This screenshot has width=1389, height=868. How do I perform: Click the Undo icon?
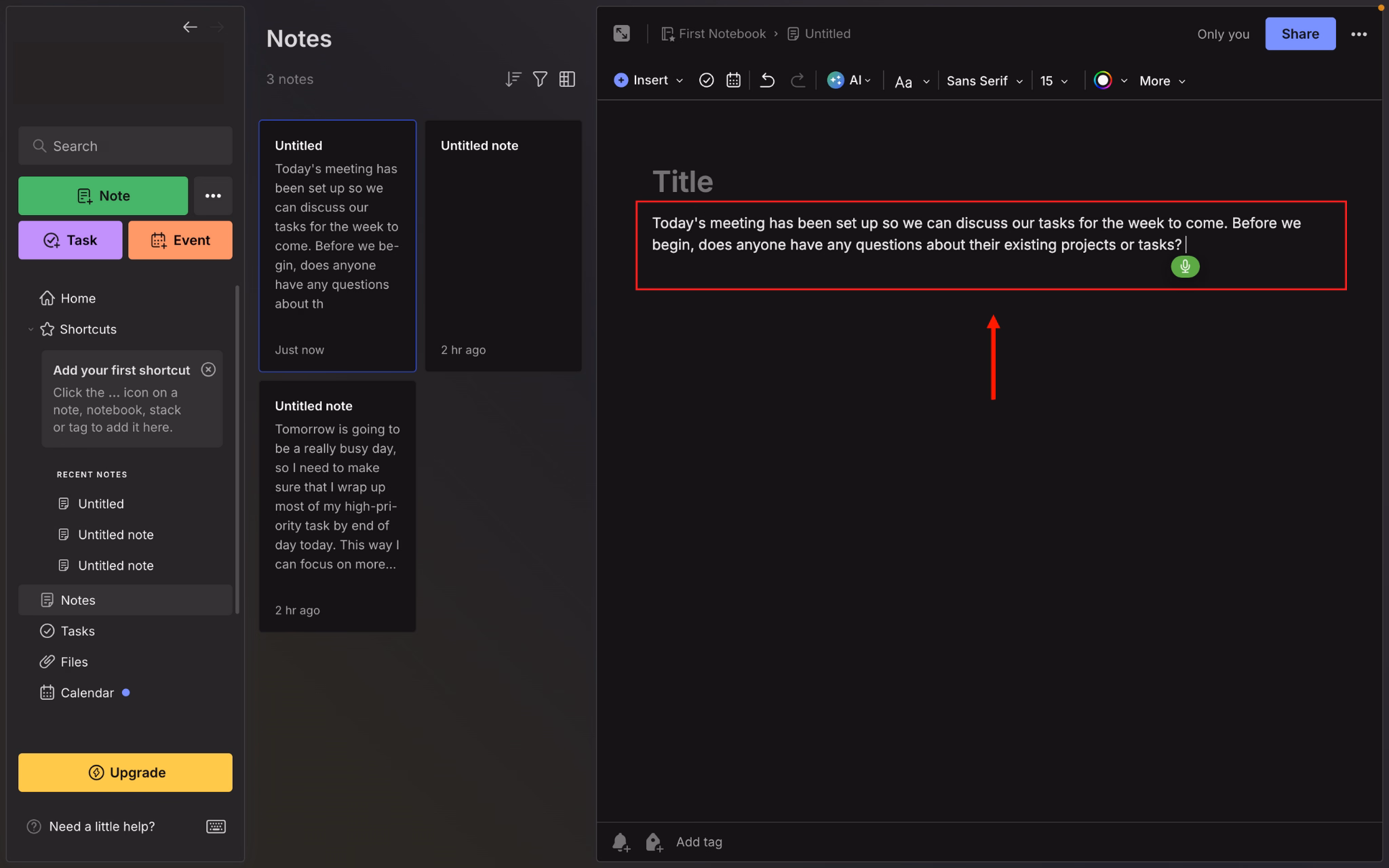(x=766, y=80)
